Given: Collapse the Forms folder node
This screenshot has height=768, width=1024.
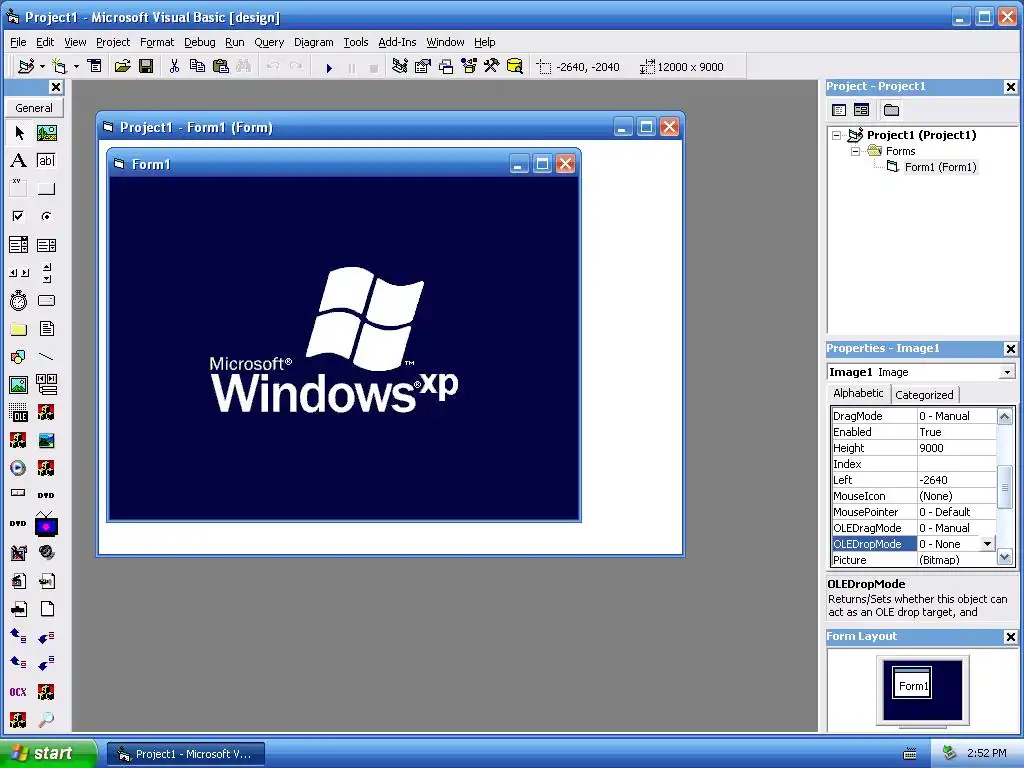Looking at the screenshot, I should 856,151.
